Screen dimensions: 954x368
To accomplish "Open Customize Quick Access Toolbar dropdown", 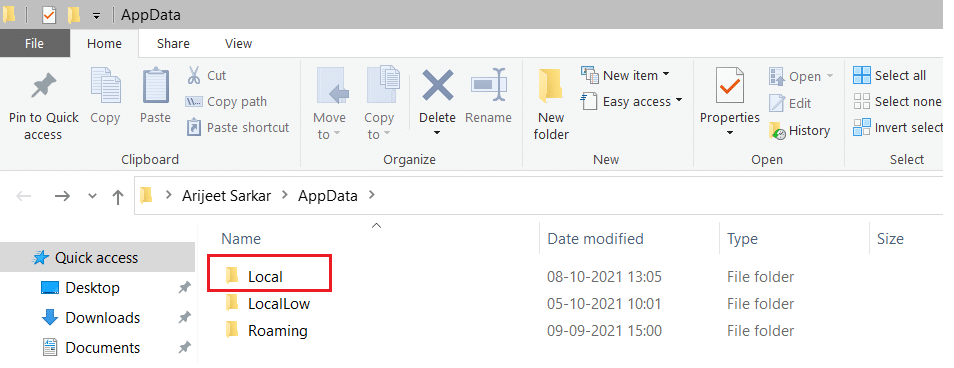I will pyautogui.click(x=97, y=16).
